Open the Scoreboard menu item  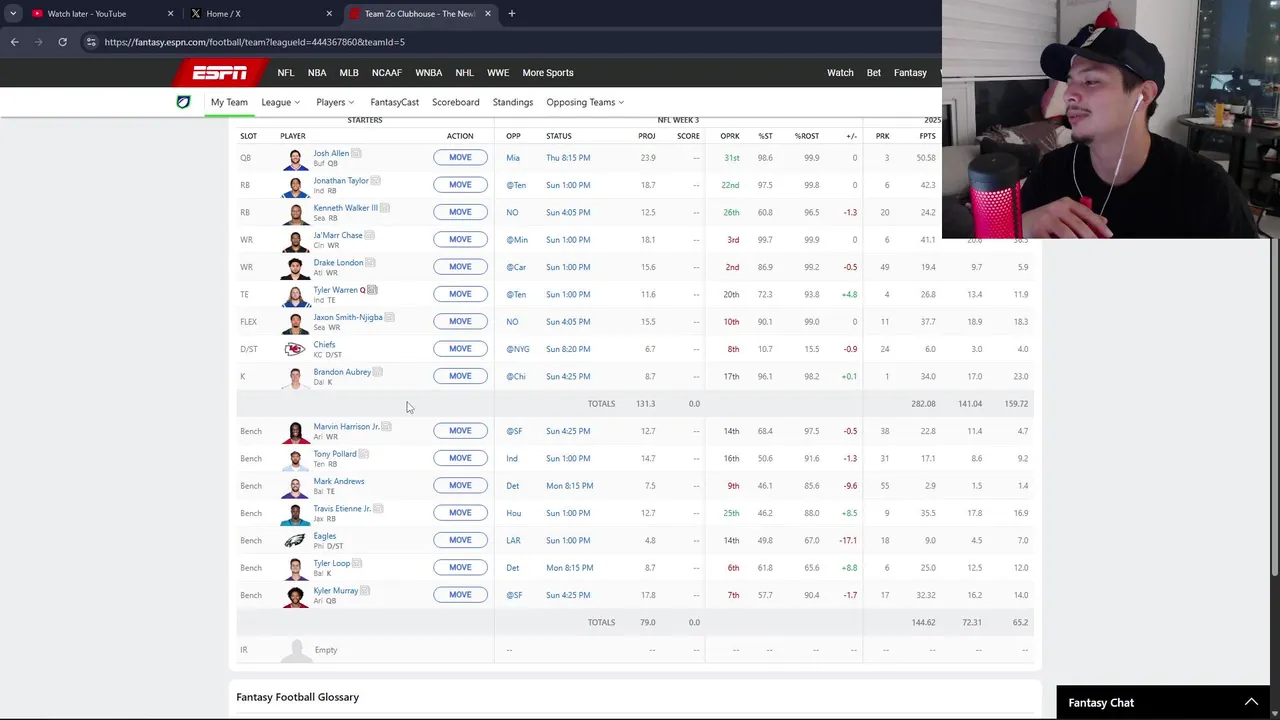tap(455, 102)
